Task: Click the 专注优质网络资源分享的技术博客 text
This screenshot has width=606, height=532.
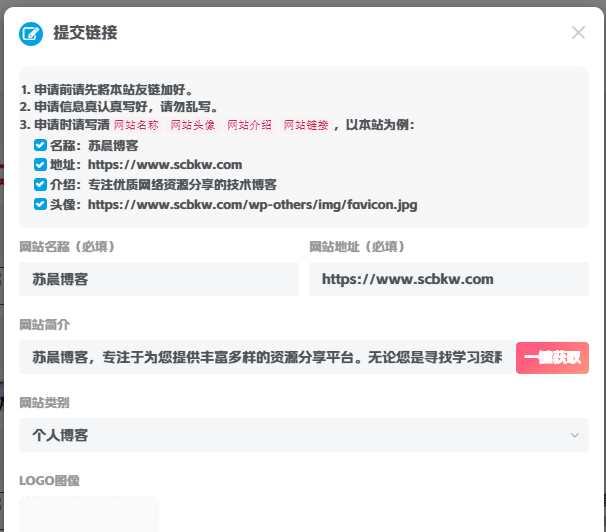Action: click(182, 185)
